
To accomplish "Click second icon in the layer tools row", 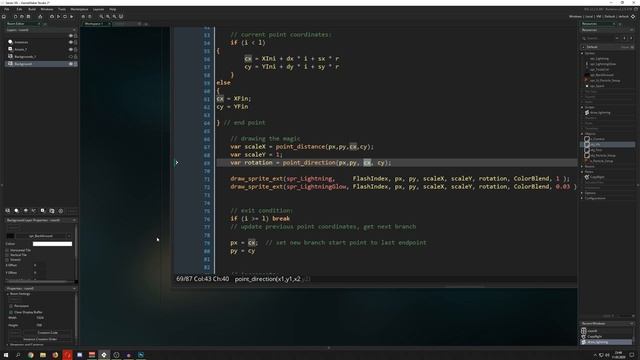I will 16,211.
